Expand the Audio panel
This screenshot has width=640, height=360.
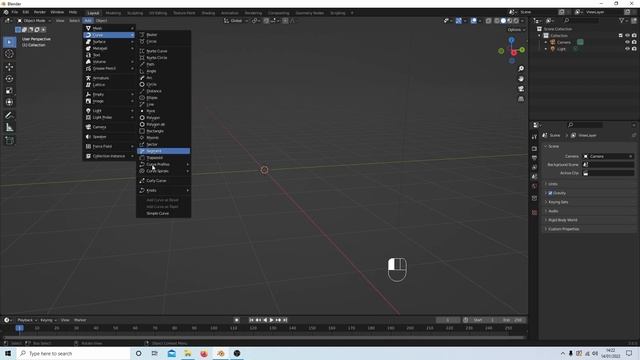tap(588, 211)
